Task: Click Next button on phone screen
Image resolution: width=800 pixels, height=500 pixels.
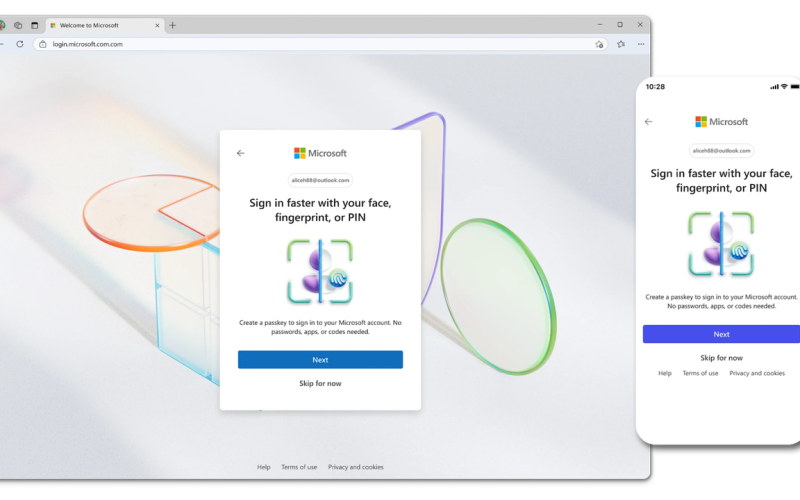Action: (721, 334)
